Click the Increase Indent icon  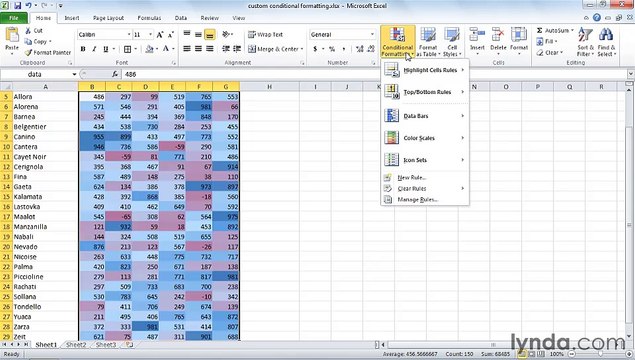[237, 49]
